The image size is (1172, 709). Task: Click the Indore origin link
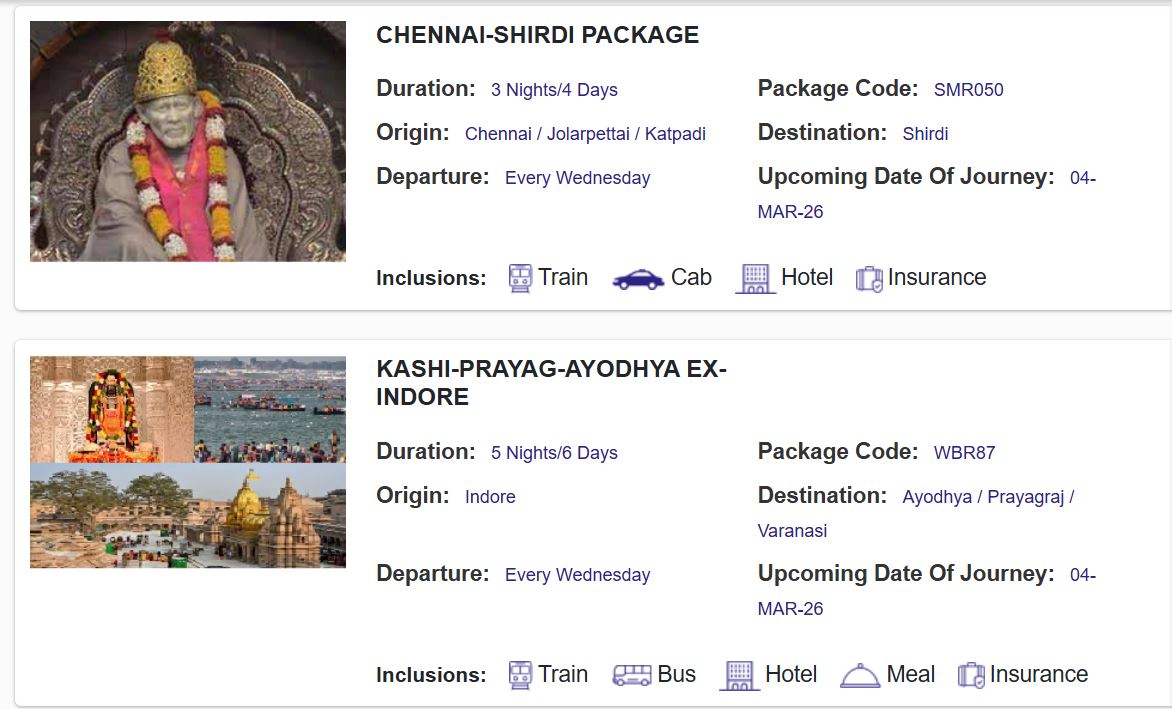tap(490, 496)
